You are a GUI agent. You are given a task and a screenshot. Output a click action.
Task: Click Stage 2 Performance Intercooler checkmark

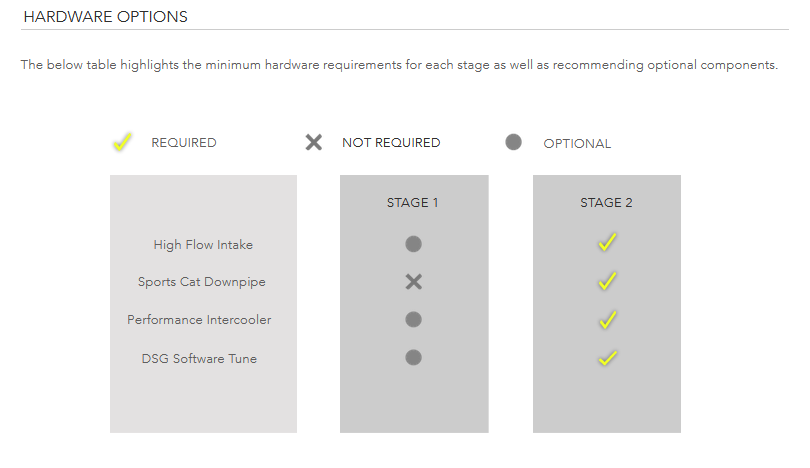pos(608,320)
